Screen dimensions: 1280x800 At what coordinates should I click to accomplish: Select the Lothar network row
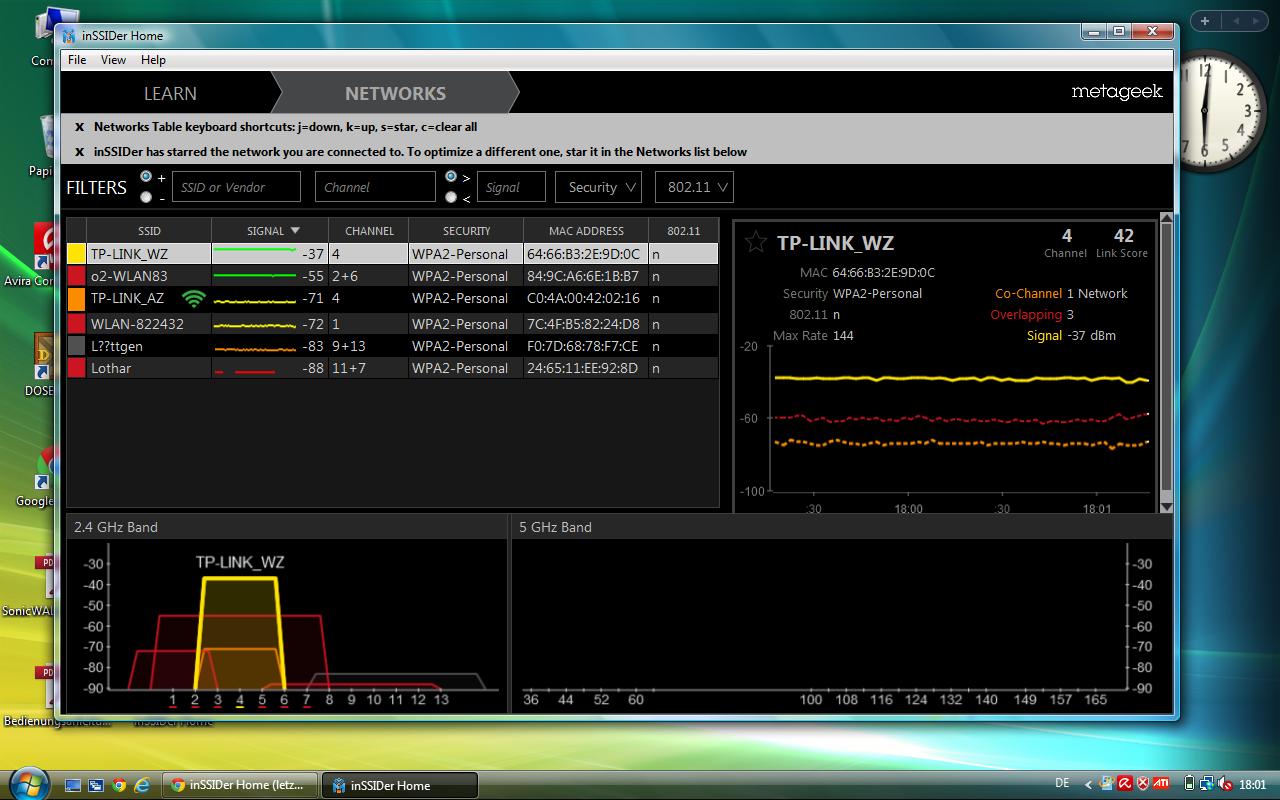point(392,368)
